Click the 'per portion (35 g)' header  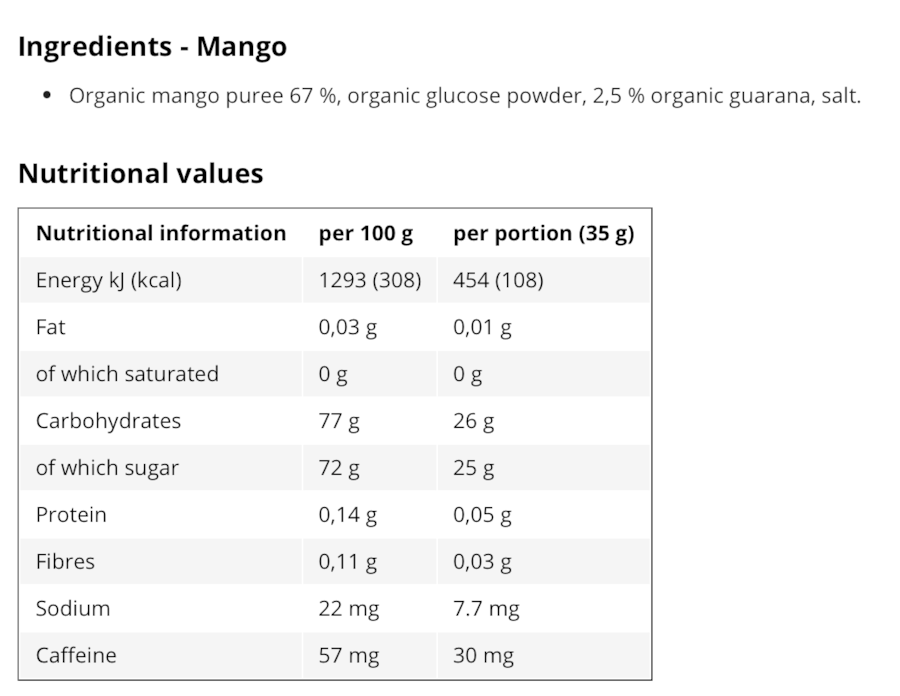(x=544, y=234)
